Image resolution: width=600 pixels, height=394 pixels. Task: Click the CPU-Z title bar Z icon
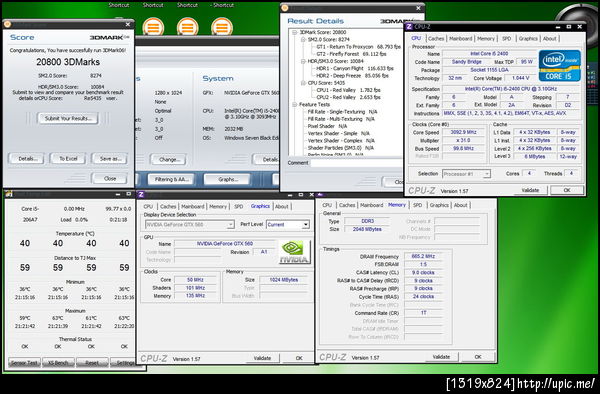pos(409,26)
